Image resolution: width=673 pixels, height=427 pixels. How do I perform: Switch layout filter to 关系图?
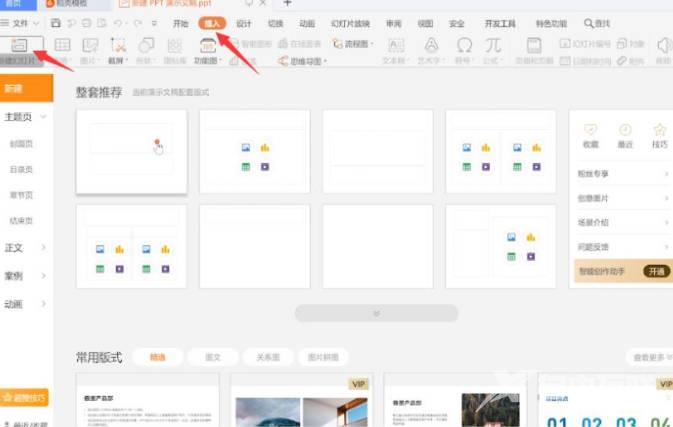click(267, 356)
